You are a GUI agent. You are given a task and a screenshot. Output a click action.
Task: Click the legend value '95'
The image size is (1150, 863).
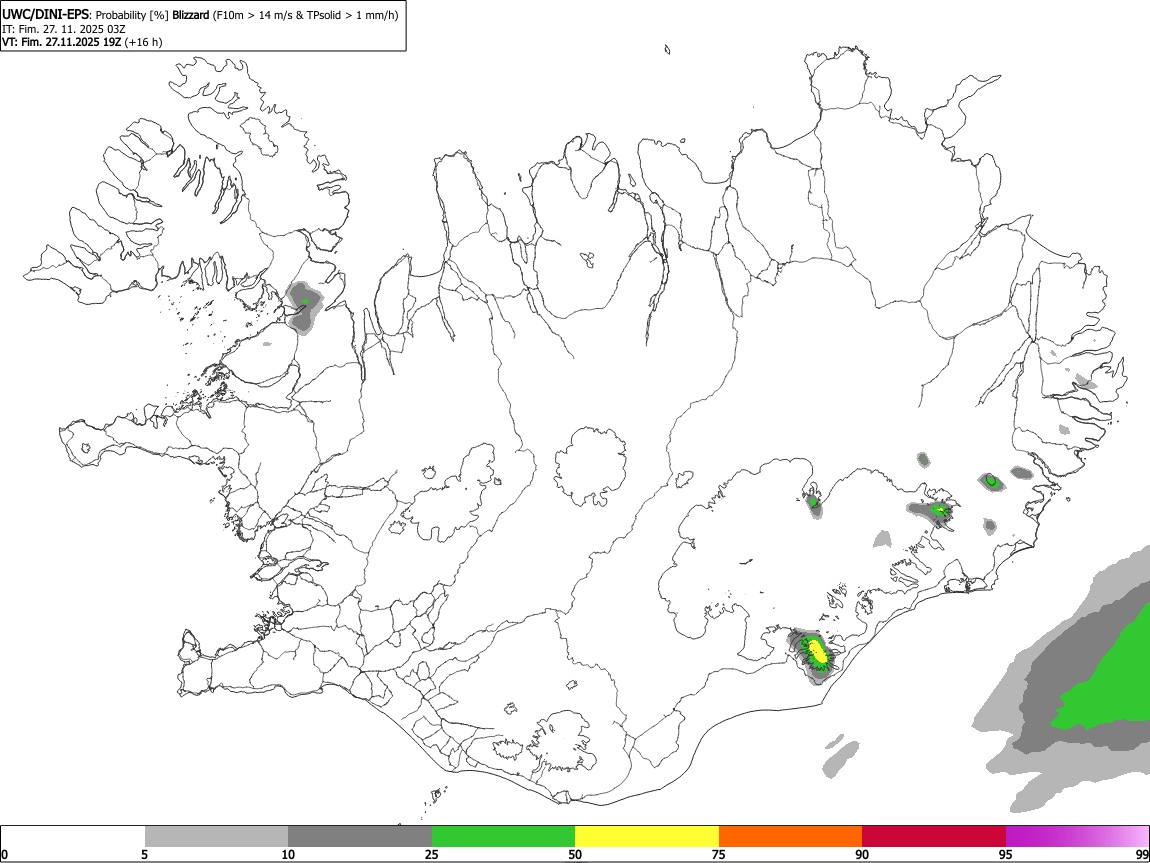pyautogui.click(x=1006, y=855)
